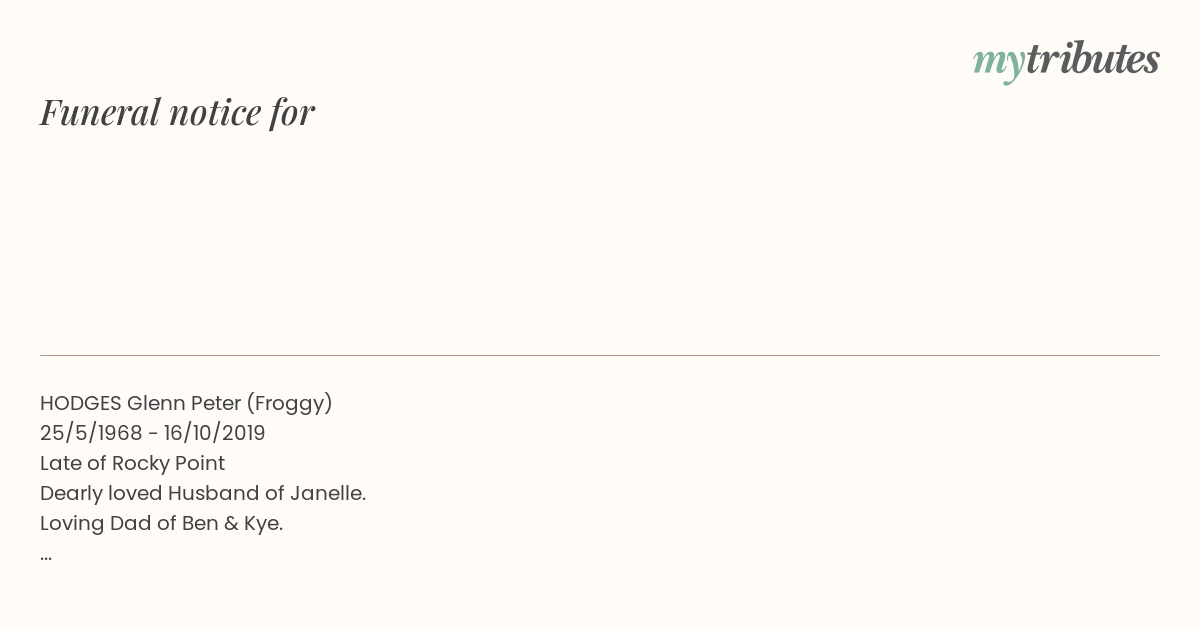
Task: Click the horizontal divider line
Action: pos(600,355)
